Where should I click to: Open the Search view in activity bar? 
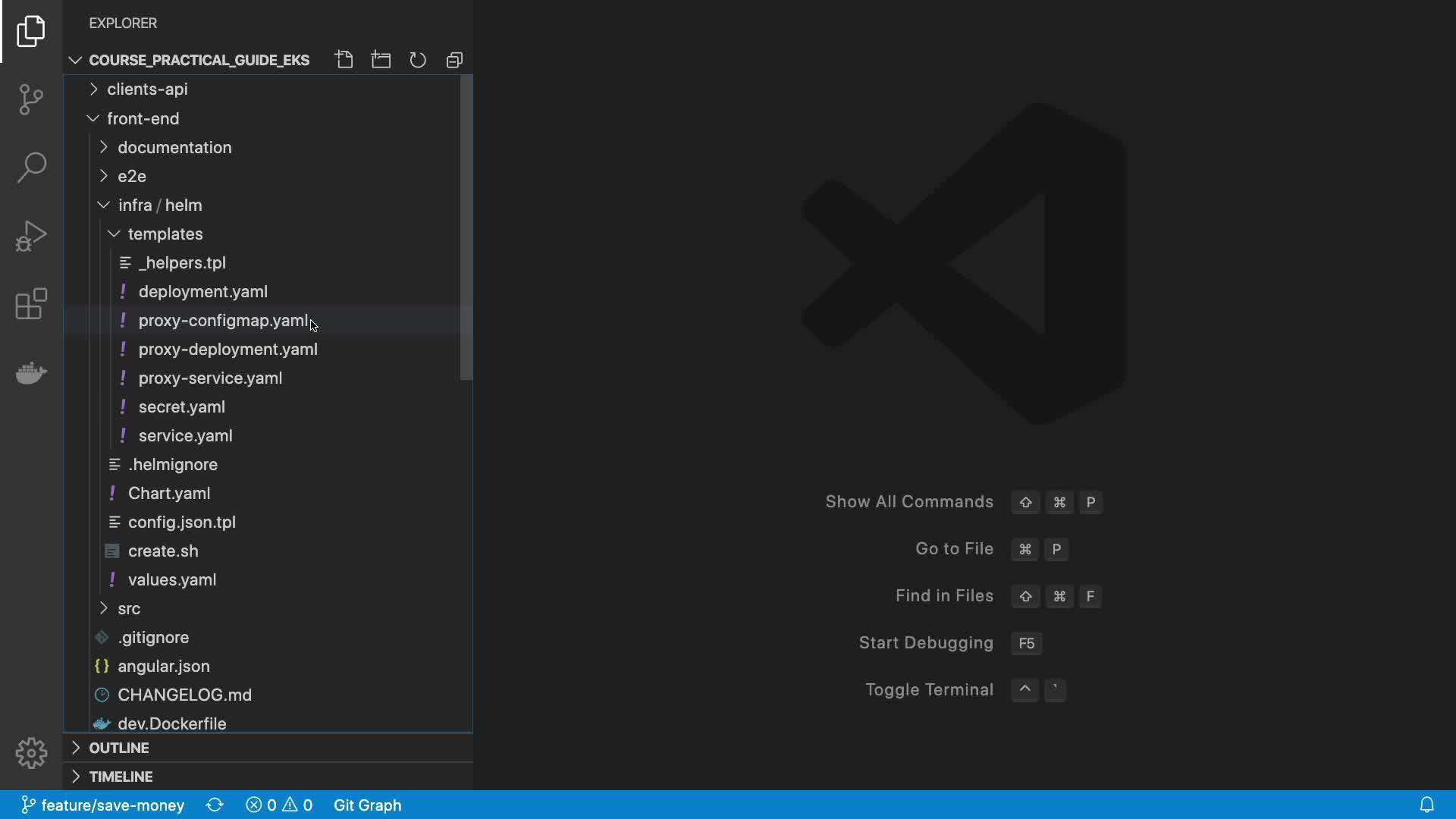click(31, 168)
